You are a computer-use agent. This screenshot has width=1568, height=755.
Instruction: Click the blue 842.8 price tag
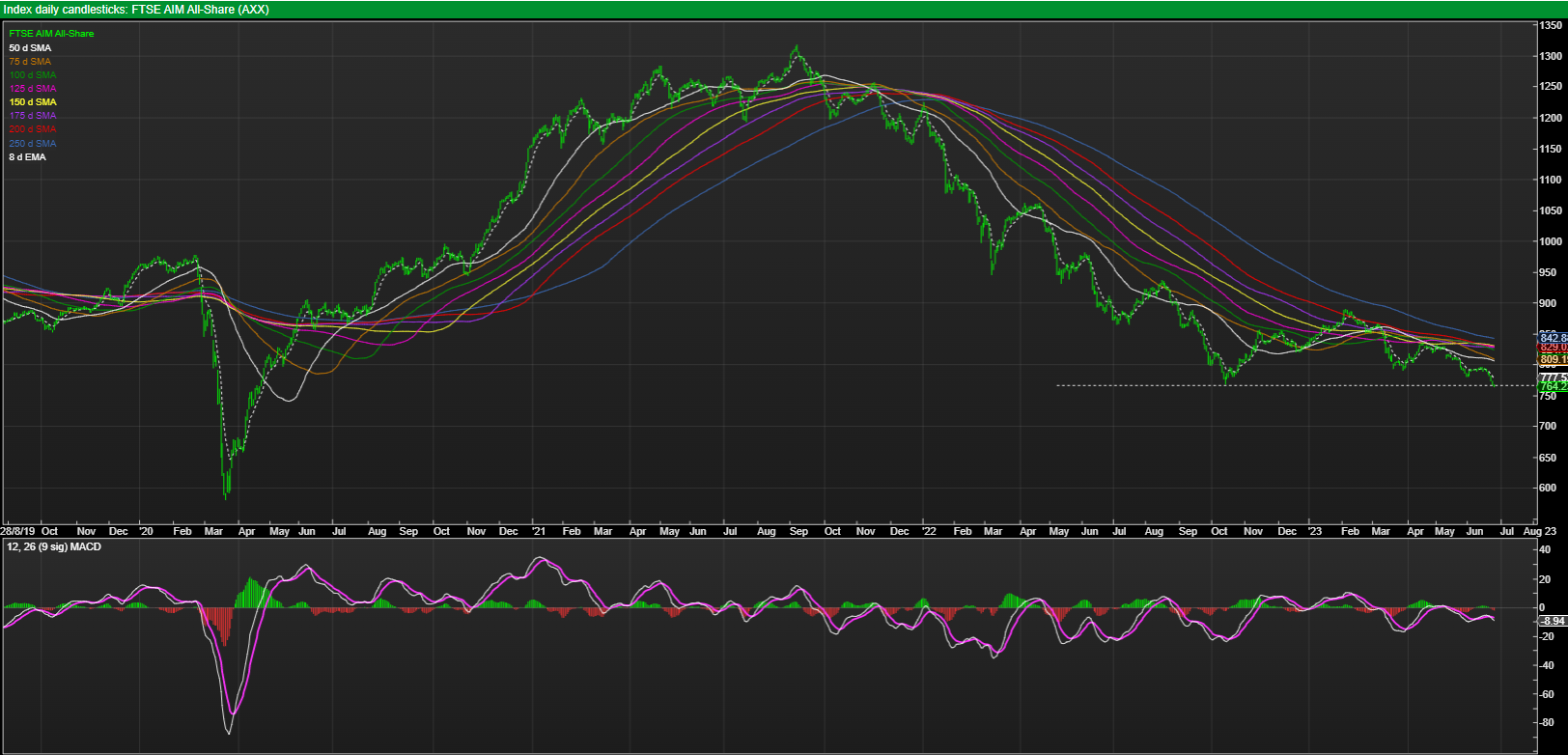1553,338
